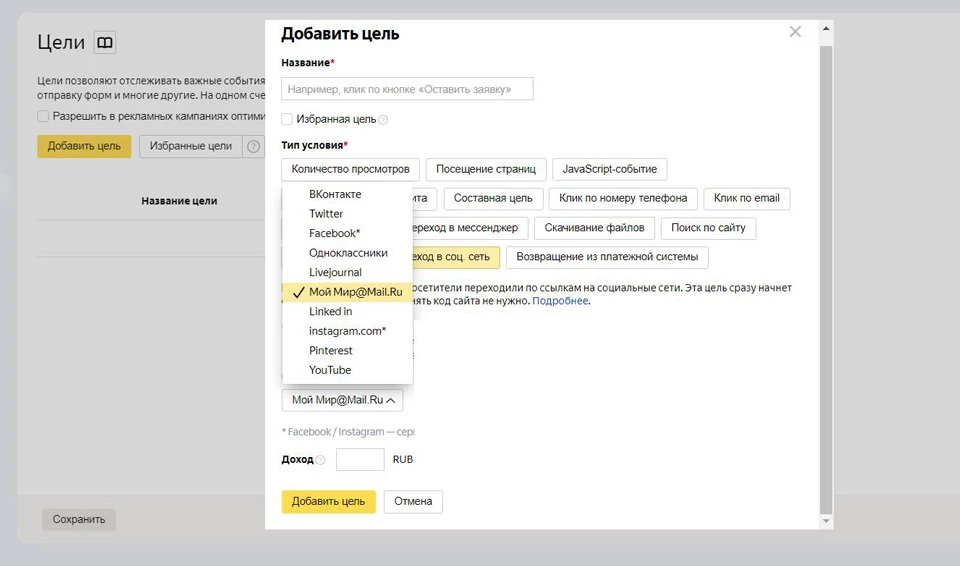Screen dimensions: 960x566
Task: Click yellow Добавить цель button in dialog
Action: [x=328, y=502]
